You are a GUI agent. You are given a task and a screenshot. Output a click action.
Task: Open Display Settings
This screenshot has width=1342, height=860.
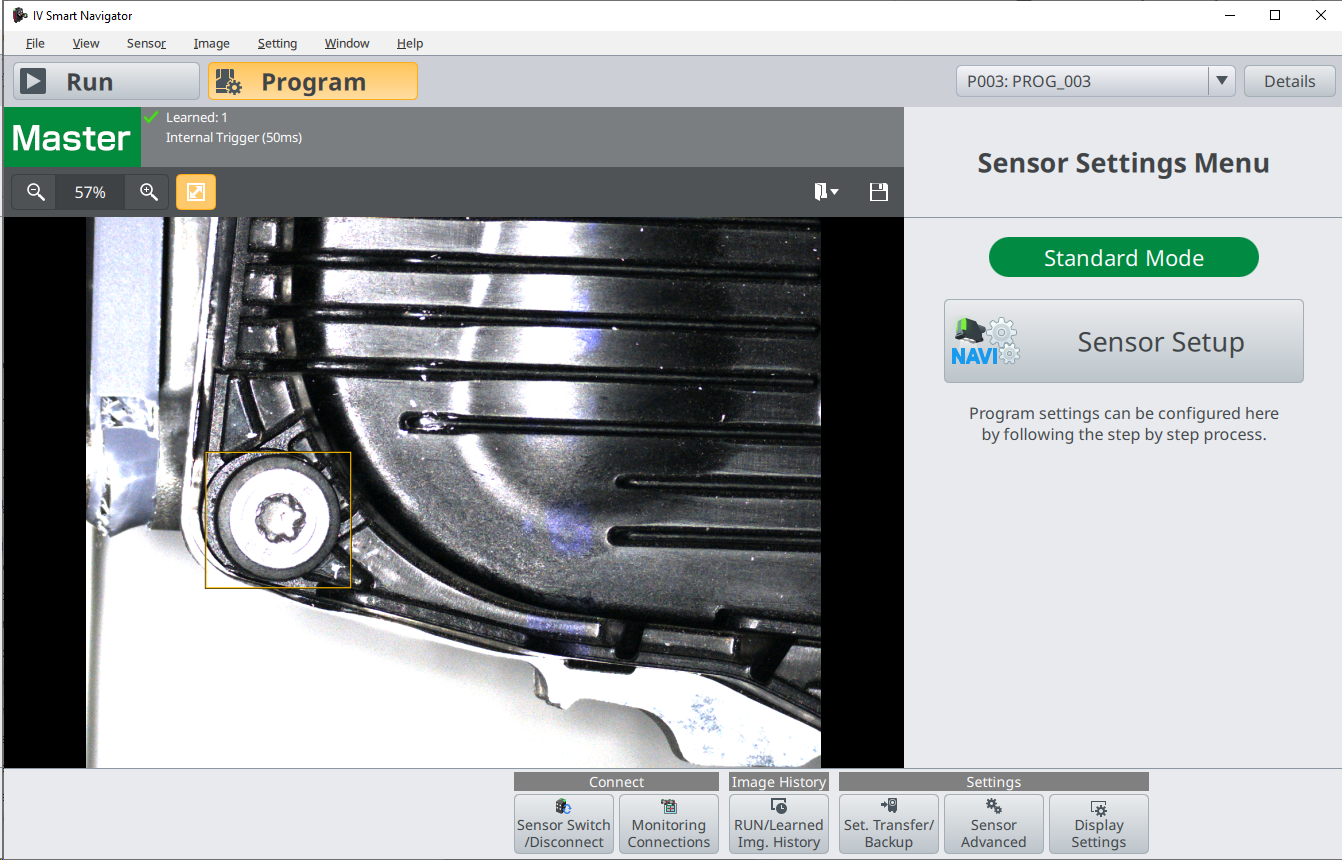[1099, 824]
